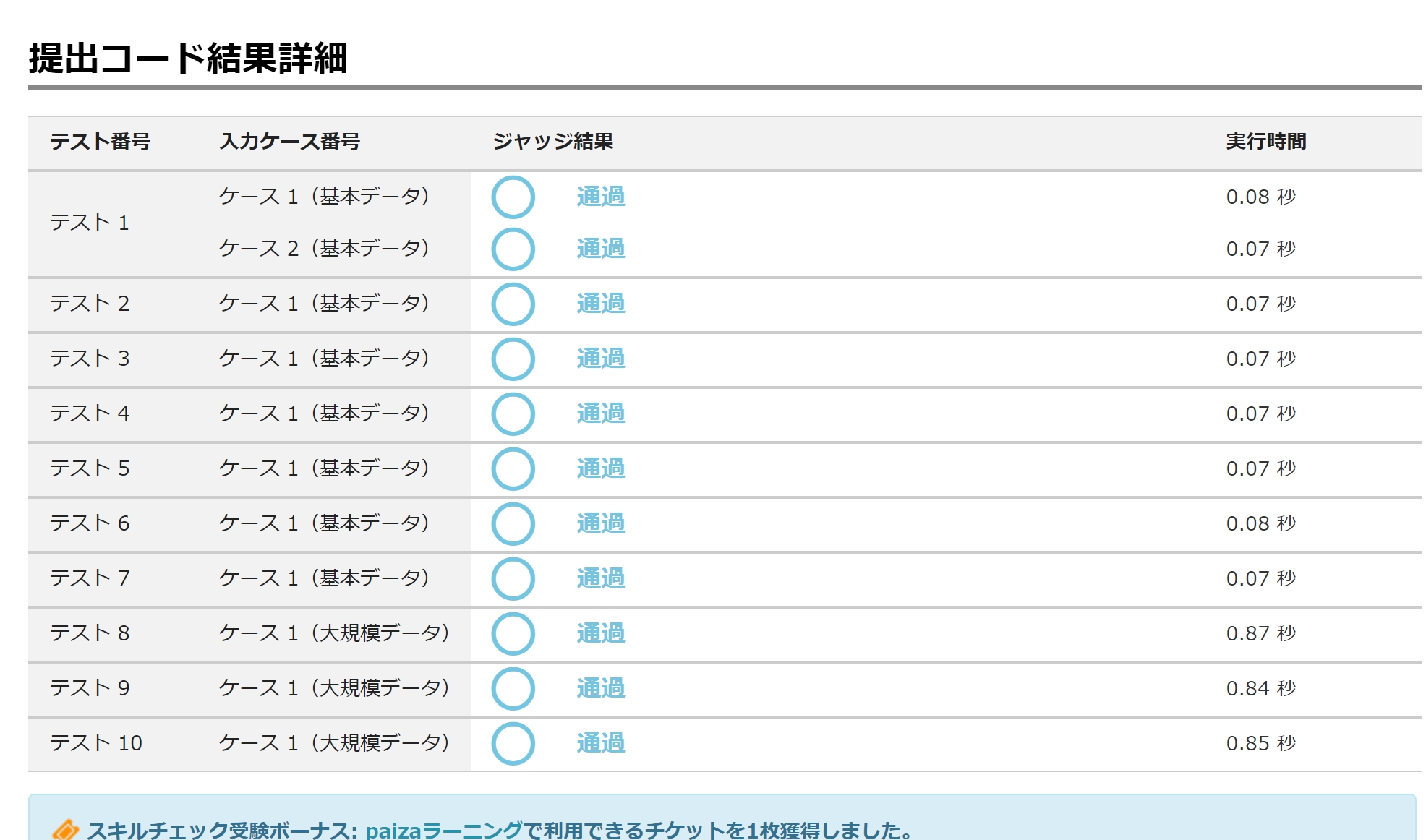Click the 0.87 秒 execution time for Test 8
The image size is (1426, 840).
[1260, 633]
